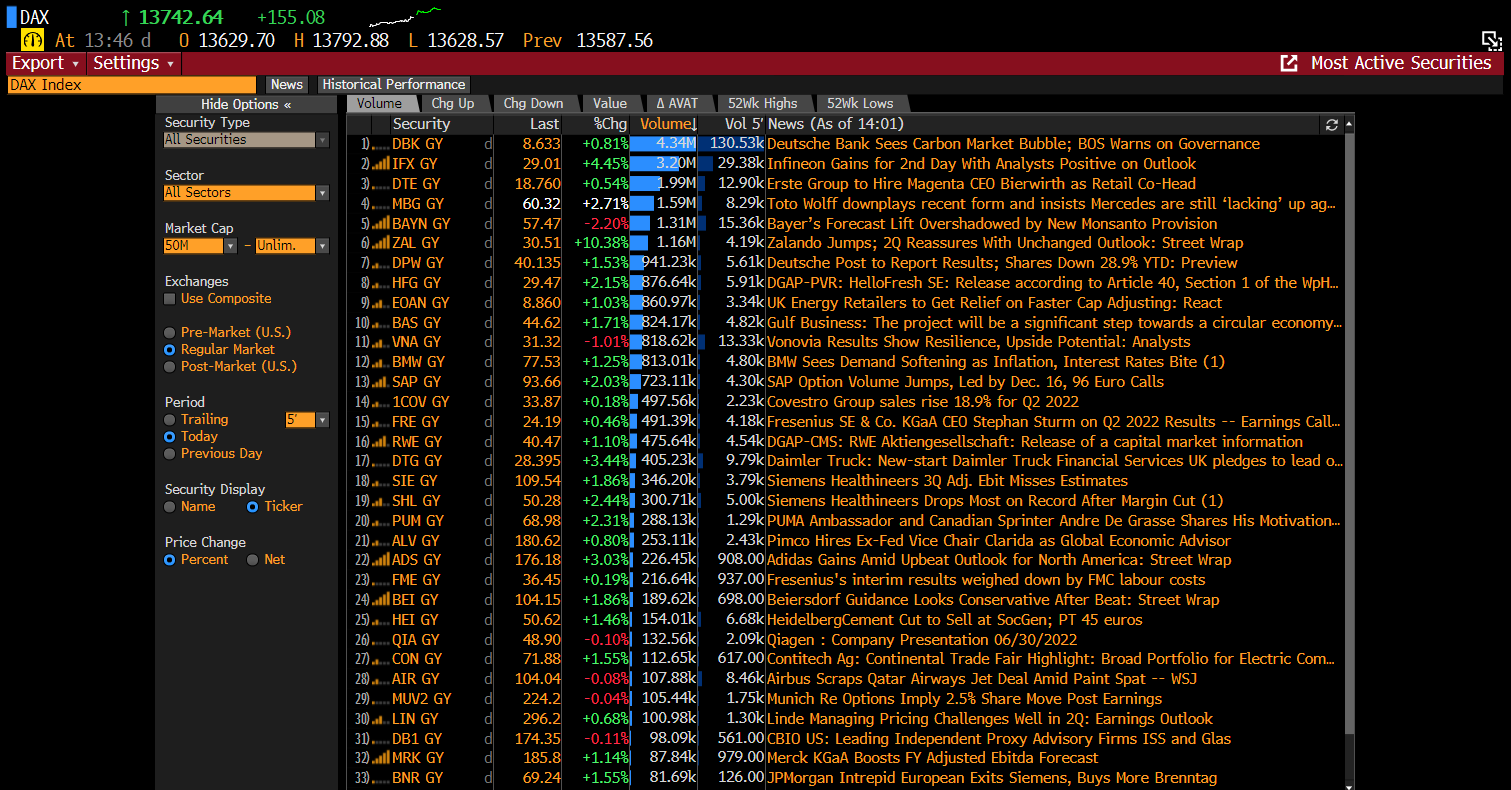This screenshot has width=1511, height=790.
Task: Click the yellow clock delay icon beside At 13:46
Action: pos(33,40)
